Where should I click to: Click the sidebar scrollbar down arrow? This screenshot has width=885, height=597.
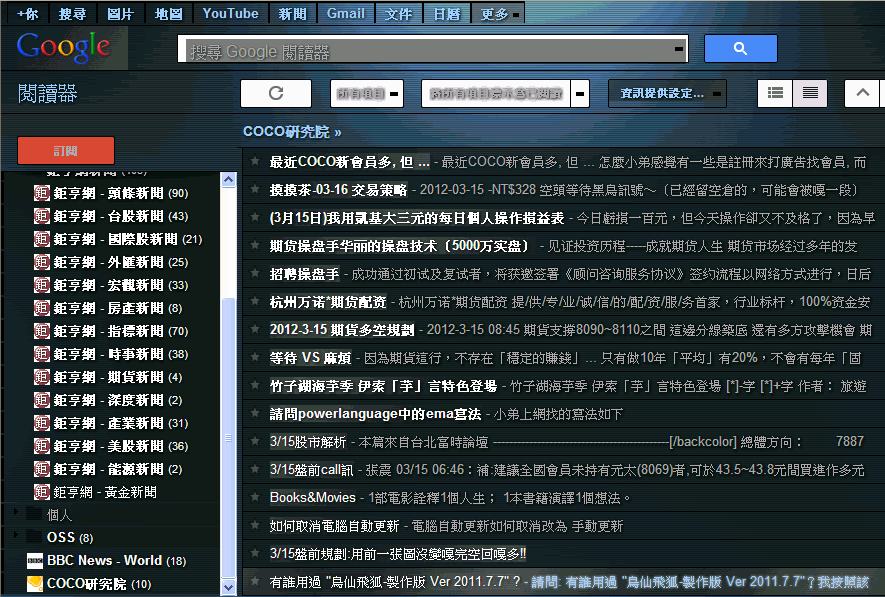click(228, 587)
